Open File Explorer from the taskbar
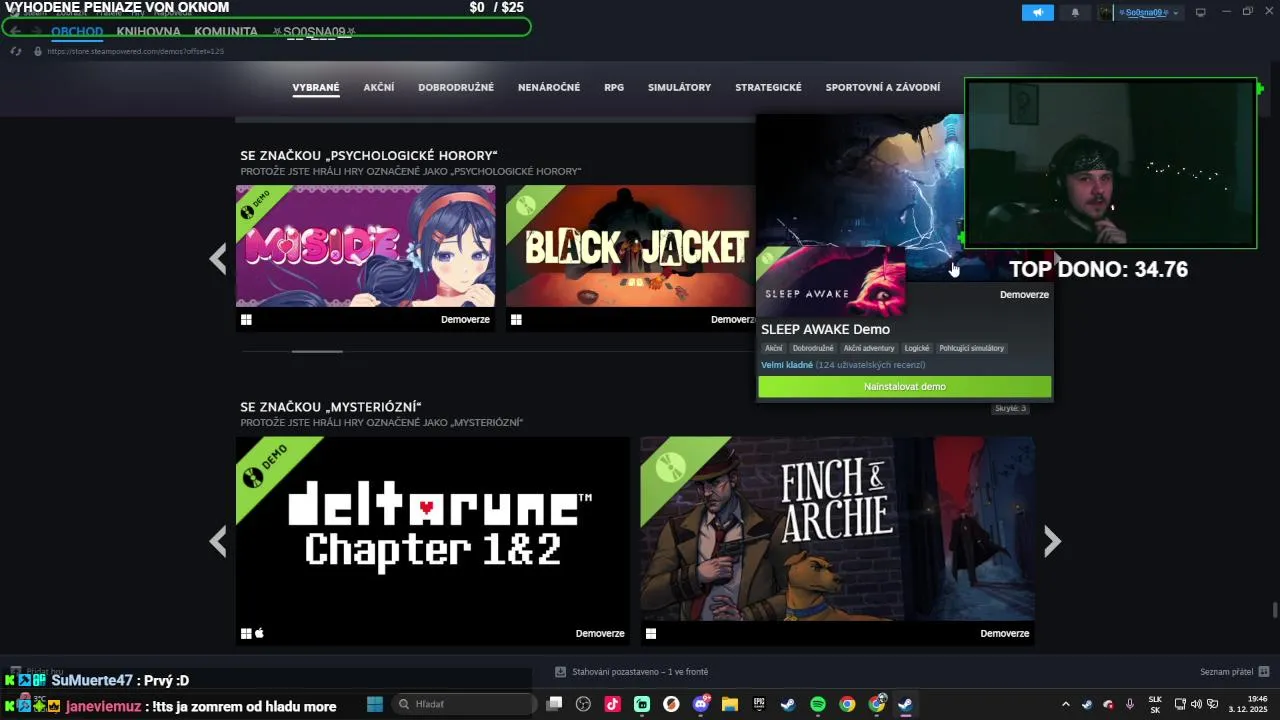1280x720 pixels. (x=729, y=704)
